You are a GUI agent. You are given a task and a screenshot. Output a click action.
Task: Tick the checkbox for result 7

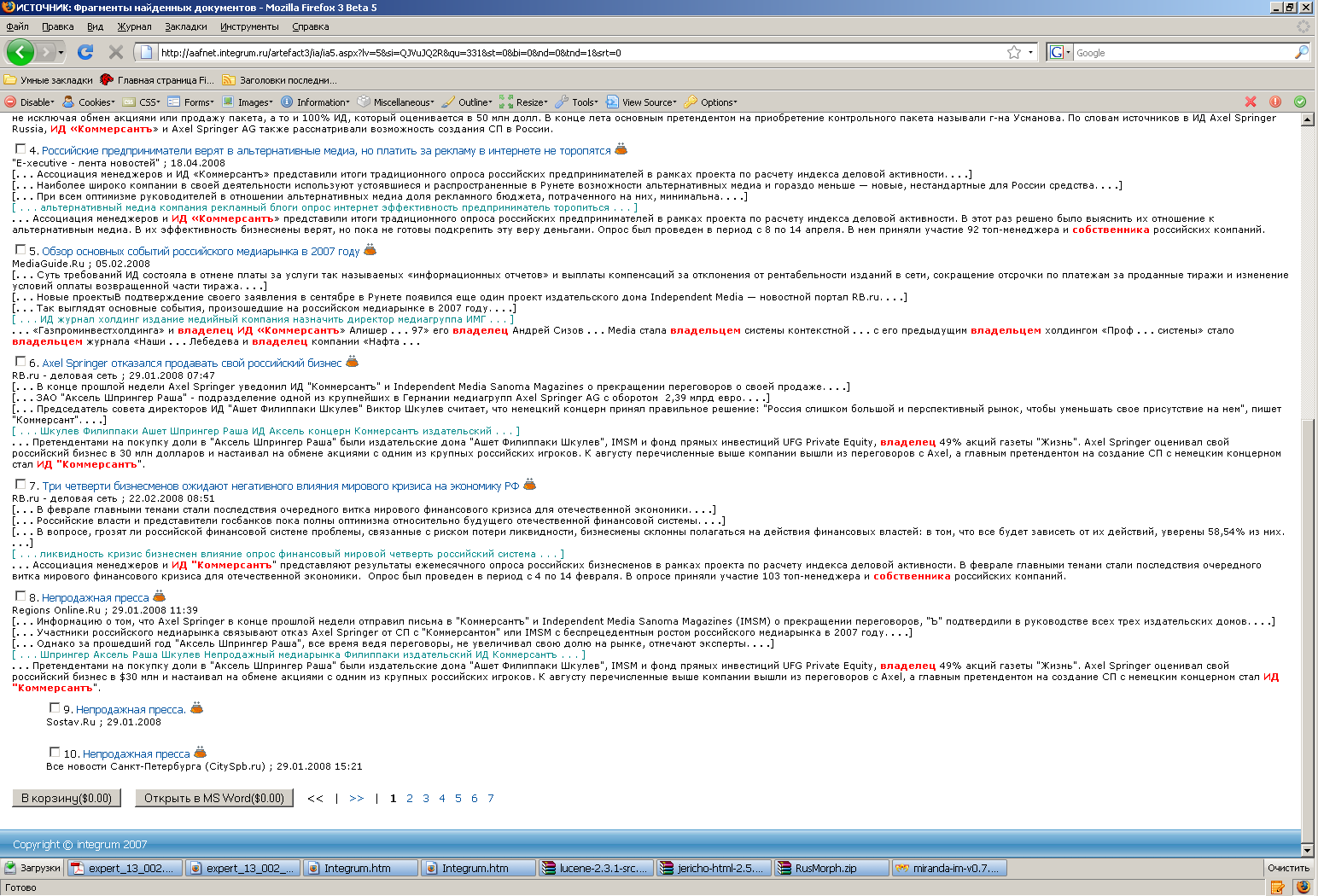pos(20,484)
